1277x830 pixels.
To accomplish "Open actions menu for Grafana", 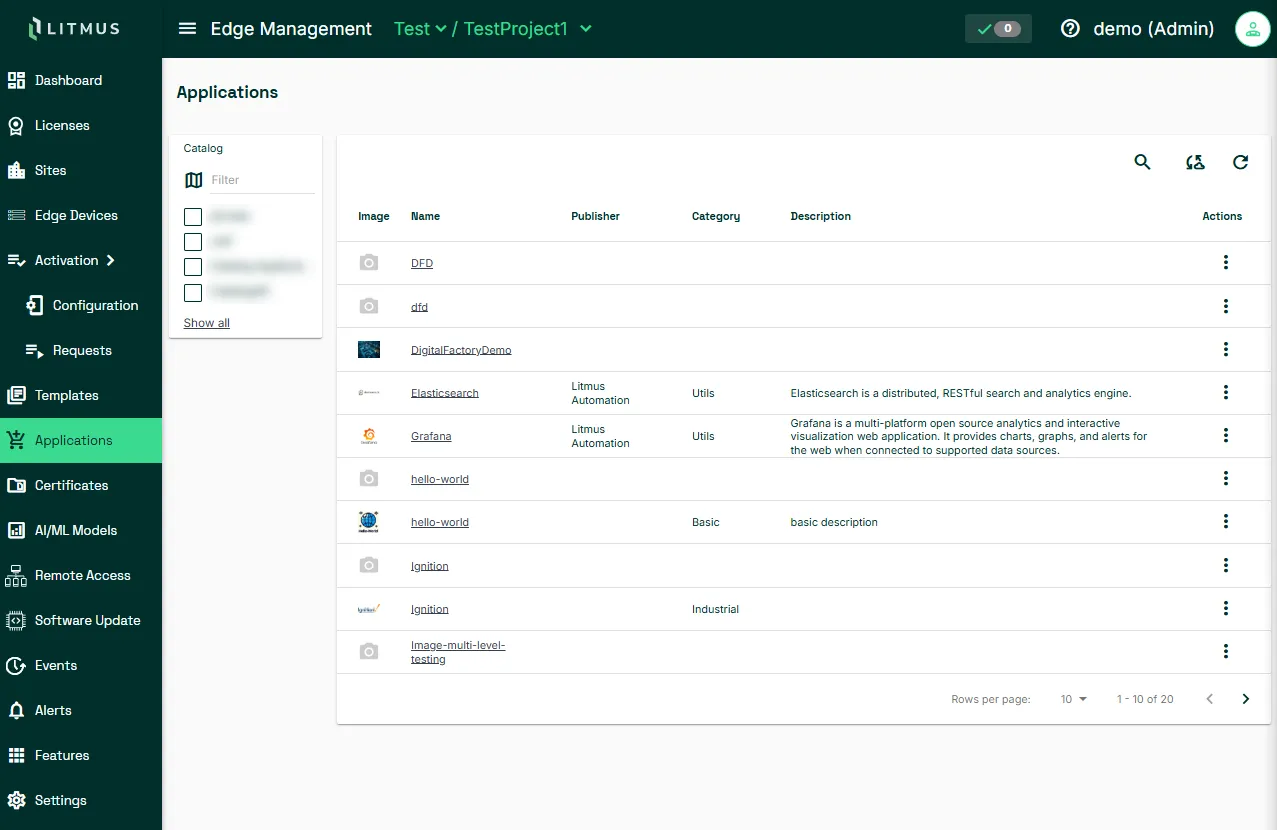I will (x=1226, y=435).
